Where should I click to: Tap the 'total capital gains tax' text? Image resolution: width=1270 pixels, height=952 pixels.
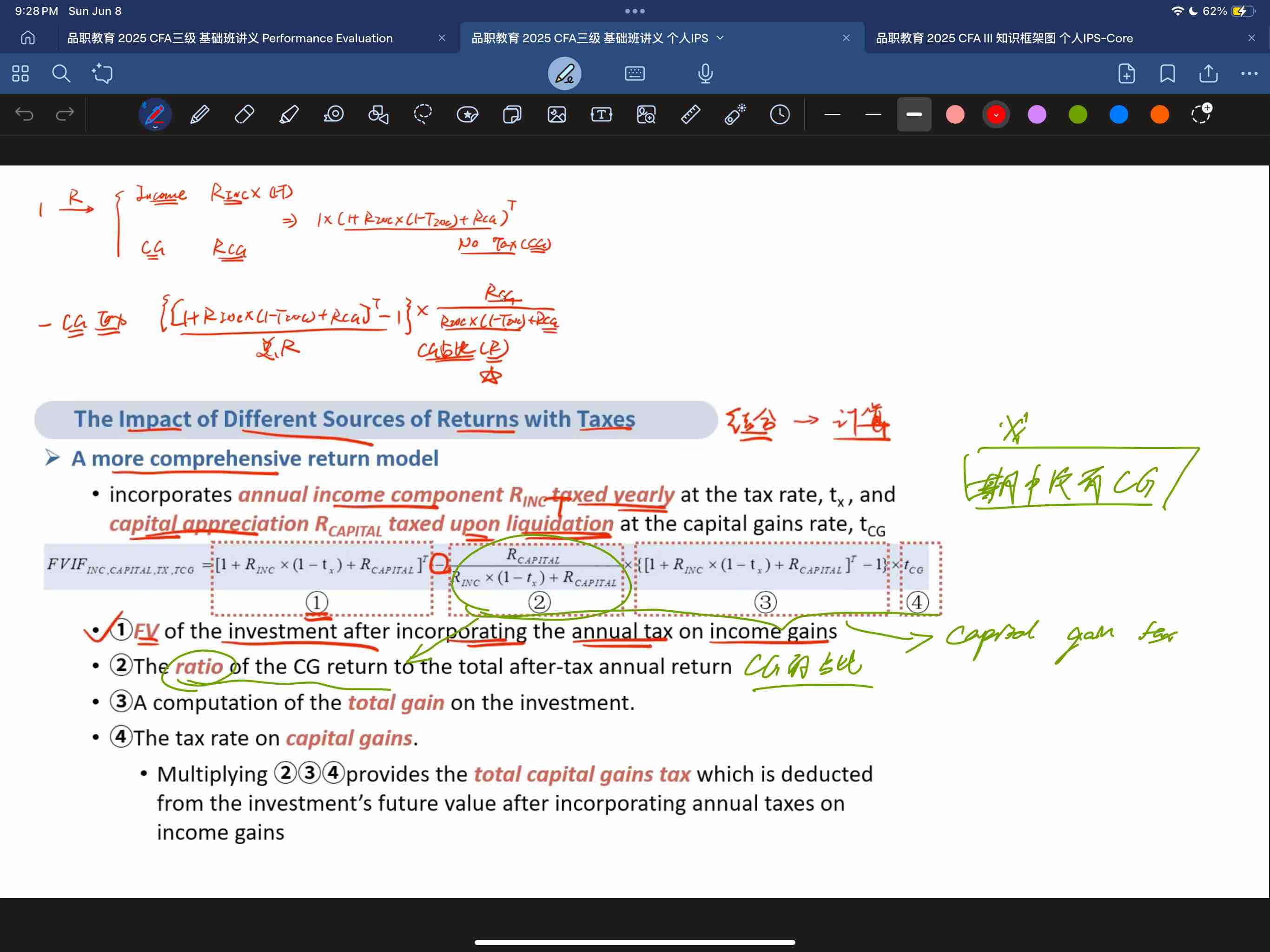click(x=582, y=774)
